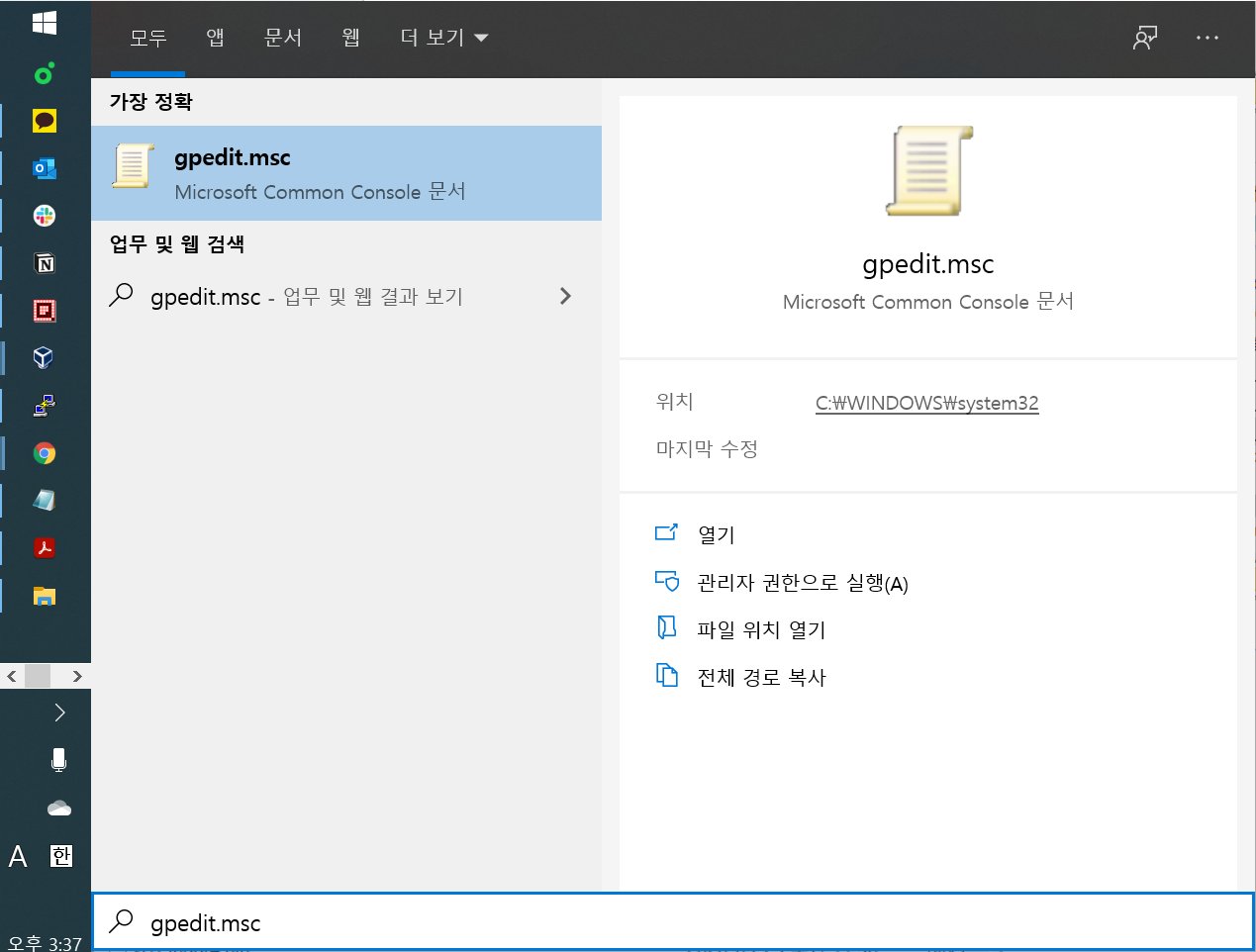
Task: Click the shield icon for admin run
Action: pos(667,581)
